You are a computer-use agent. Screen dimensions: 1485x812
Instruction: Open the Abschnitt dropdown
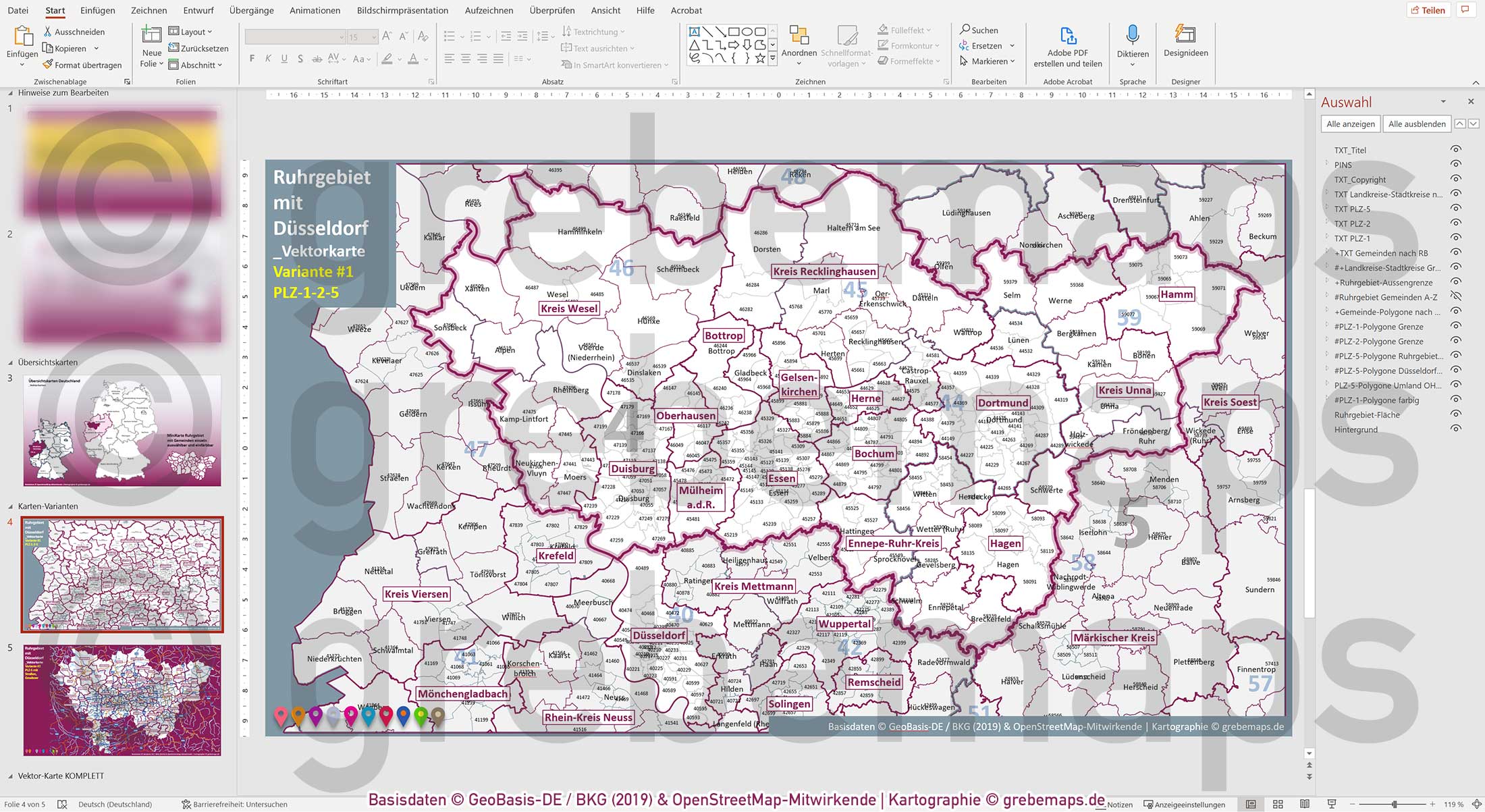click(195, 65)
